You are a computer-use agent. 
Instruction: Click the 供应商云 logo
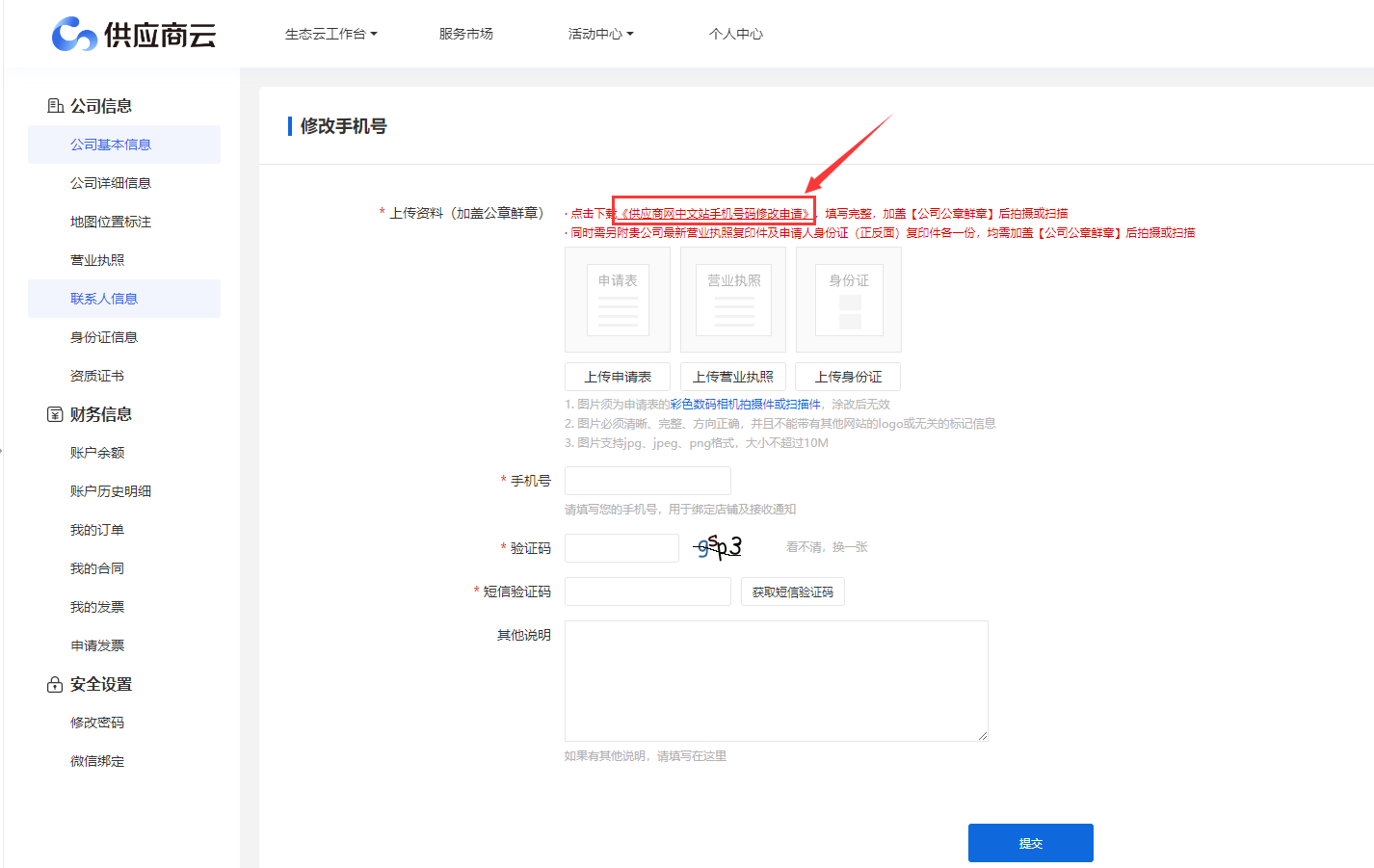[x=133, y=34]
